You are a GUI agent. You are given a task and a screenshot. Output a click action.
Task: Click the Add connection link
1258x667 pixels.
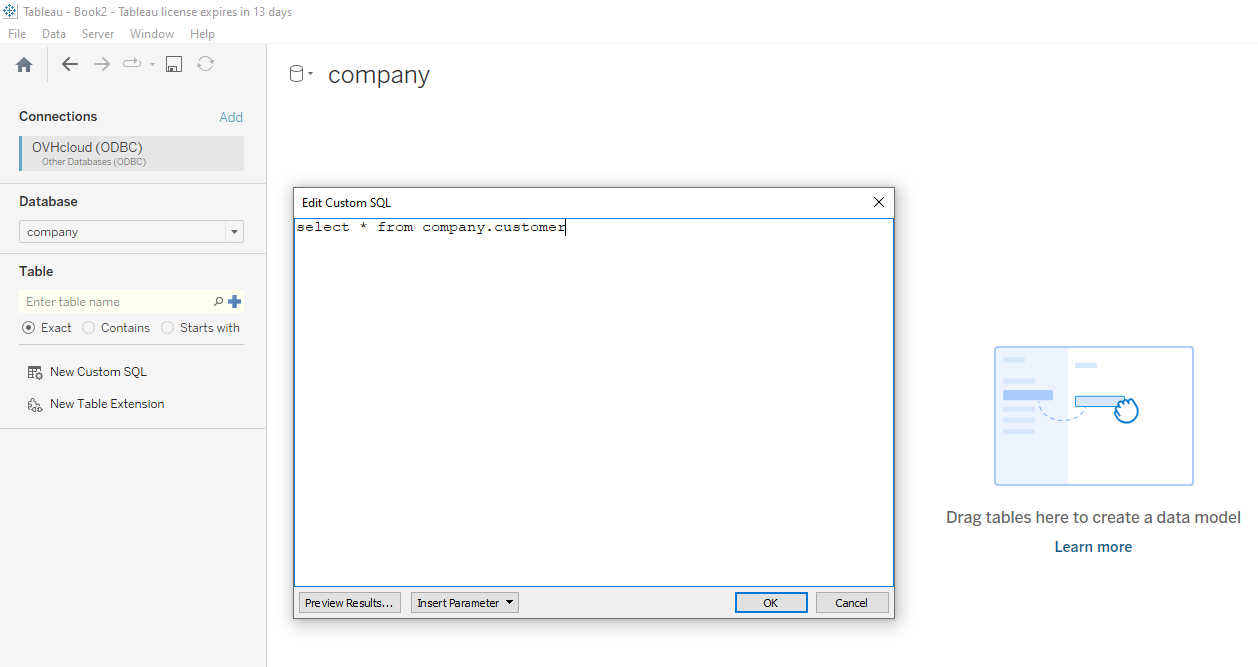tap(231, 116)
